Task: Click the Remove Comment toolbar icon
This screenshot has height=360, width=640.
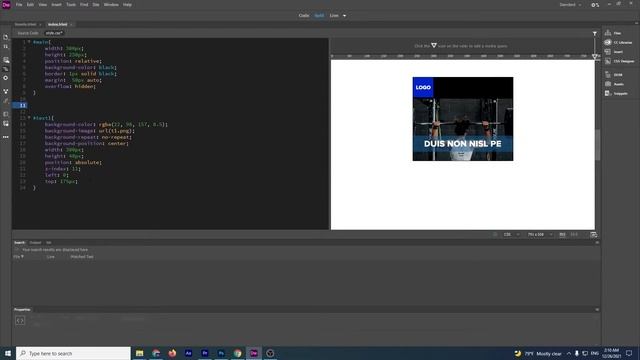Action: point(6,124)
